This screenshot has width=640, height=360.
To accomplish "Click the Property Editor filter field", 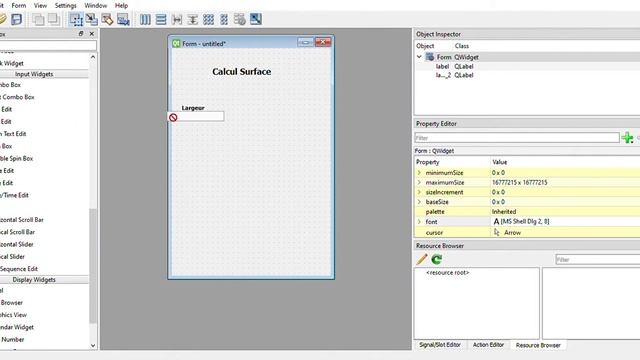I will [x=517, y=138].
